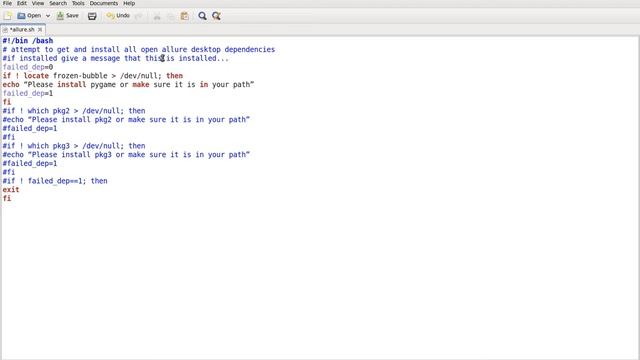Click the word 'pygame' in the echo line
Image resolution: width=640 pixels, height=360 pixels.
(103, 84)
